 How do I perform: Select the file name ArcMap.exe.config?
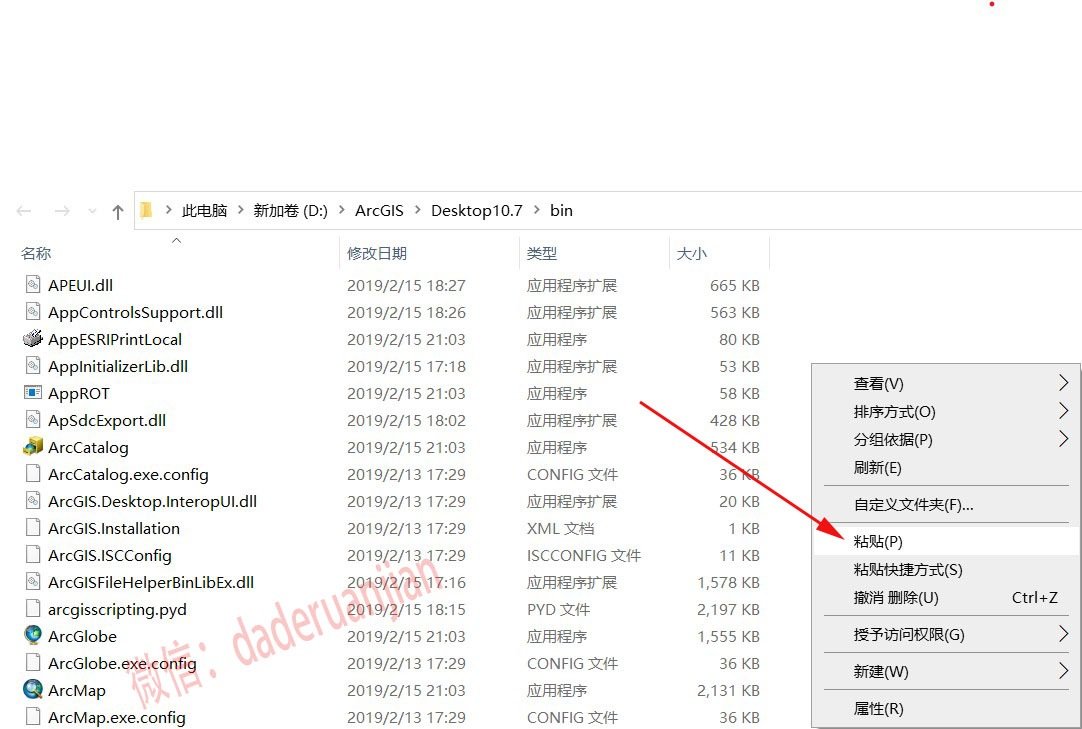pyautogui.click(x=117, y=717)
